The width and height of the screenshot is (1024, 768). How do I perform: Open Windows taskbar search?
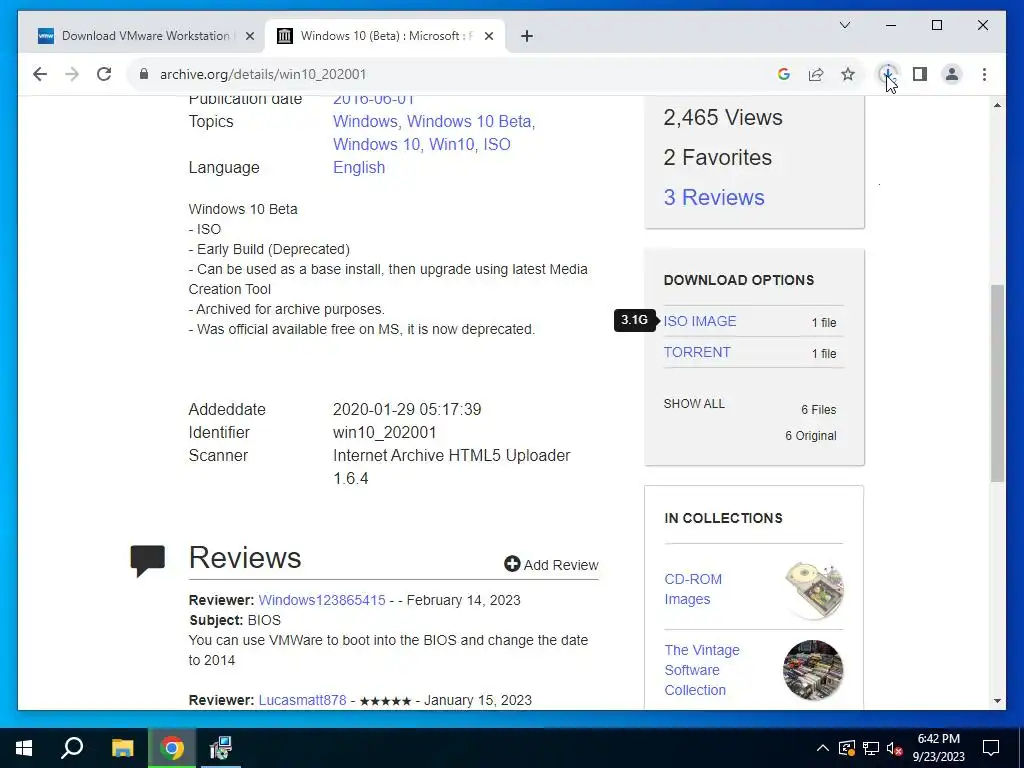(72, 748)
